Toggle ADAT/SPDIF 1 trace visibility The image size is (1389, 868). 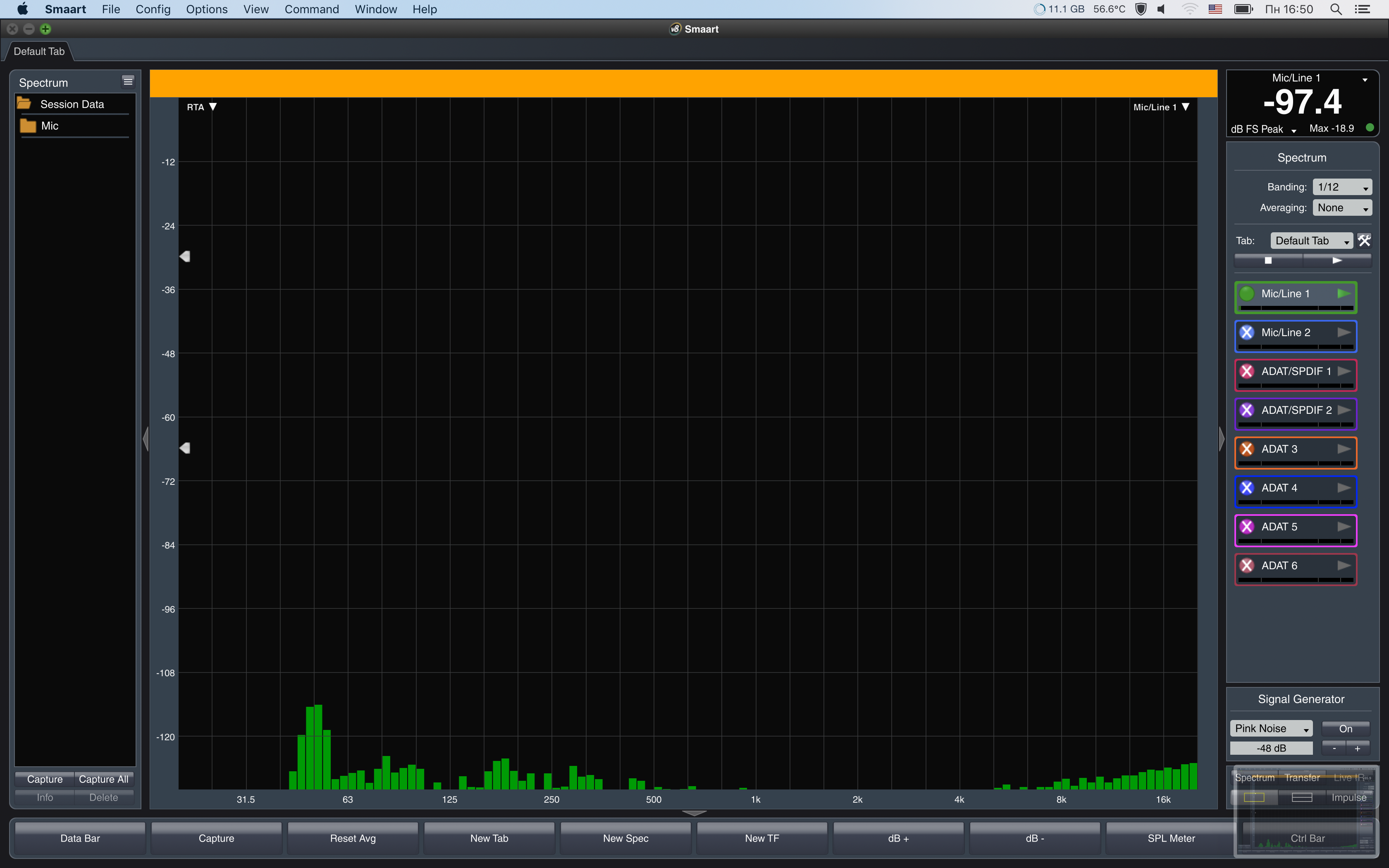[x=1247, y=372]
